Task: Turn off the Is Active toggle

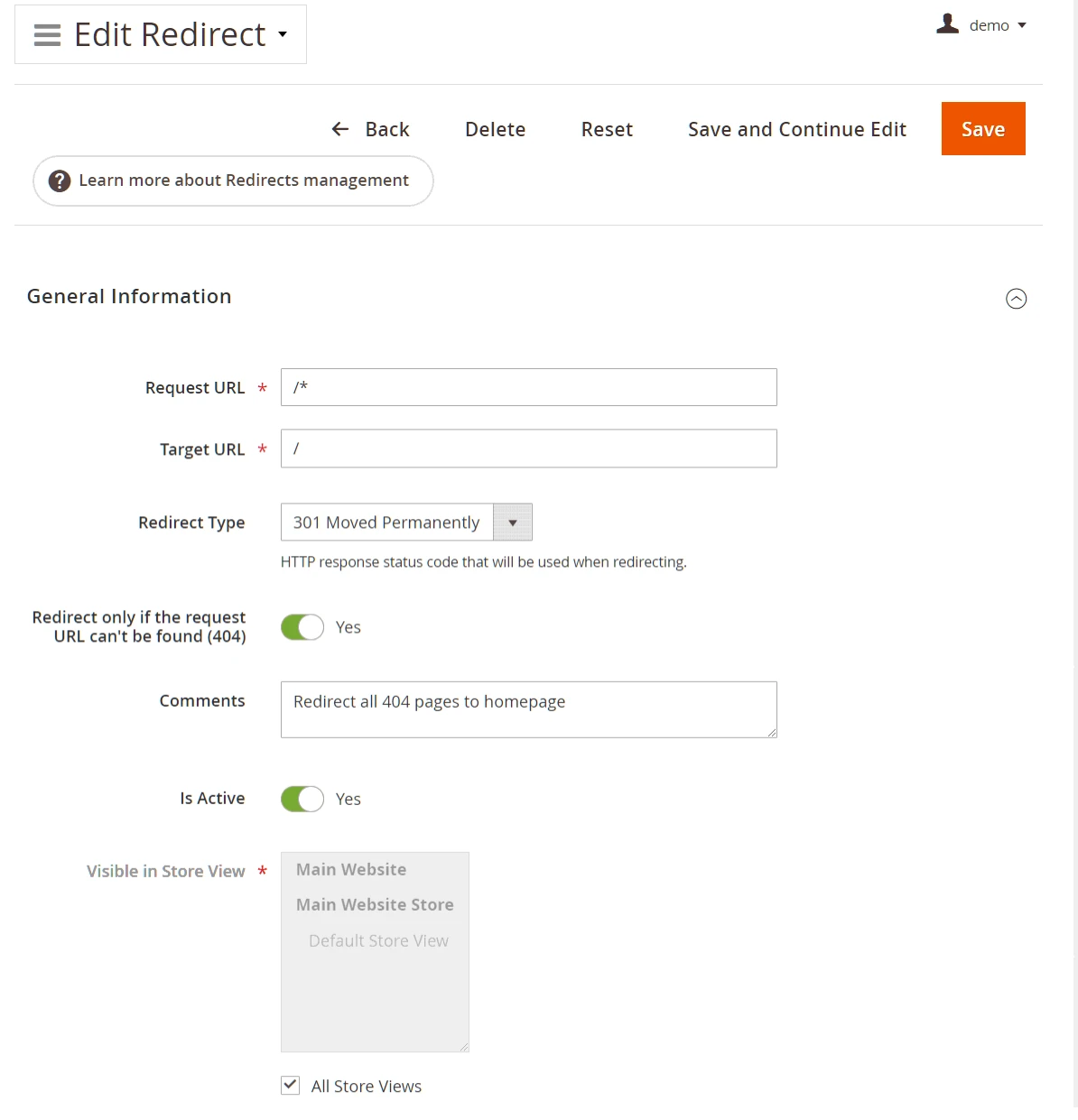Action: (x=302, y=799)
